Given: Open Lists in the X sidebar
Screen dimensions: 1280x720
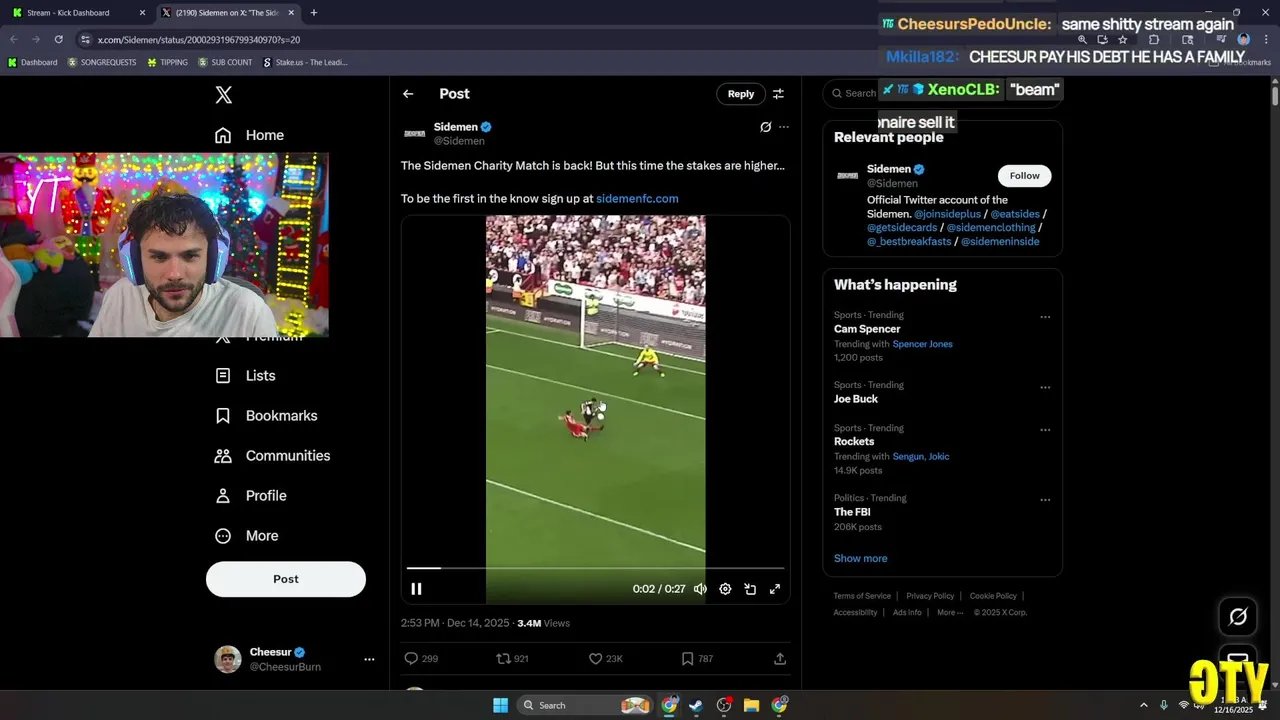Looking at the screenshot, I should [x=246, y=375].
